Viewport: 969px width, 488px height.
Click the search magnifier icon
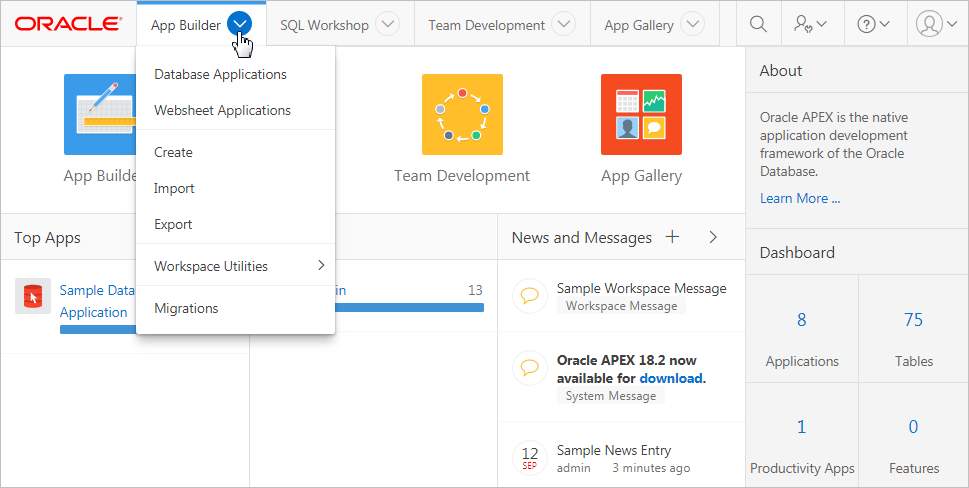click(x=758, y=24)
